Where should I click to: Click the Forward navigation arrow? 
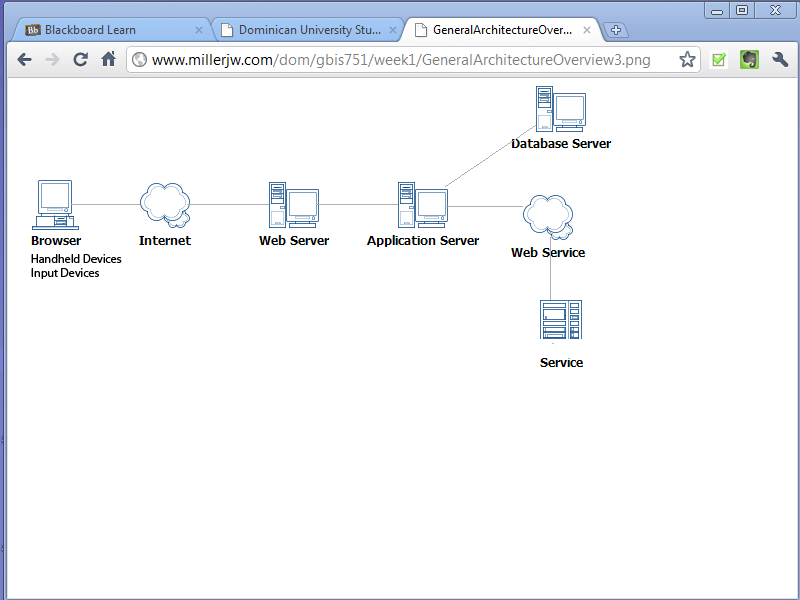point(53,60)
